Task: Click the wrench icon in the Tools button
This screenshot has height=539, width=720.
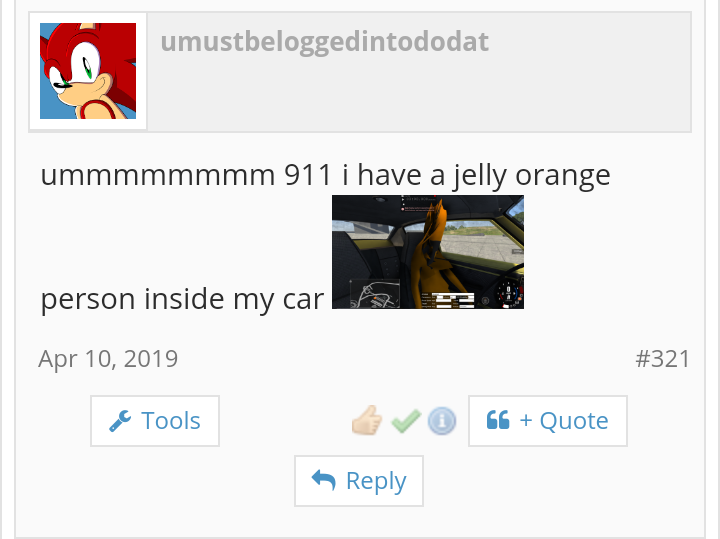Action: coord(120,421)
